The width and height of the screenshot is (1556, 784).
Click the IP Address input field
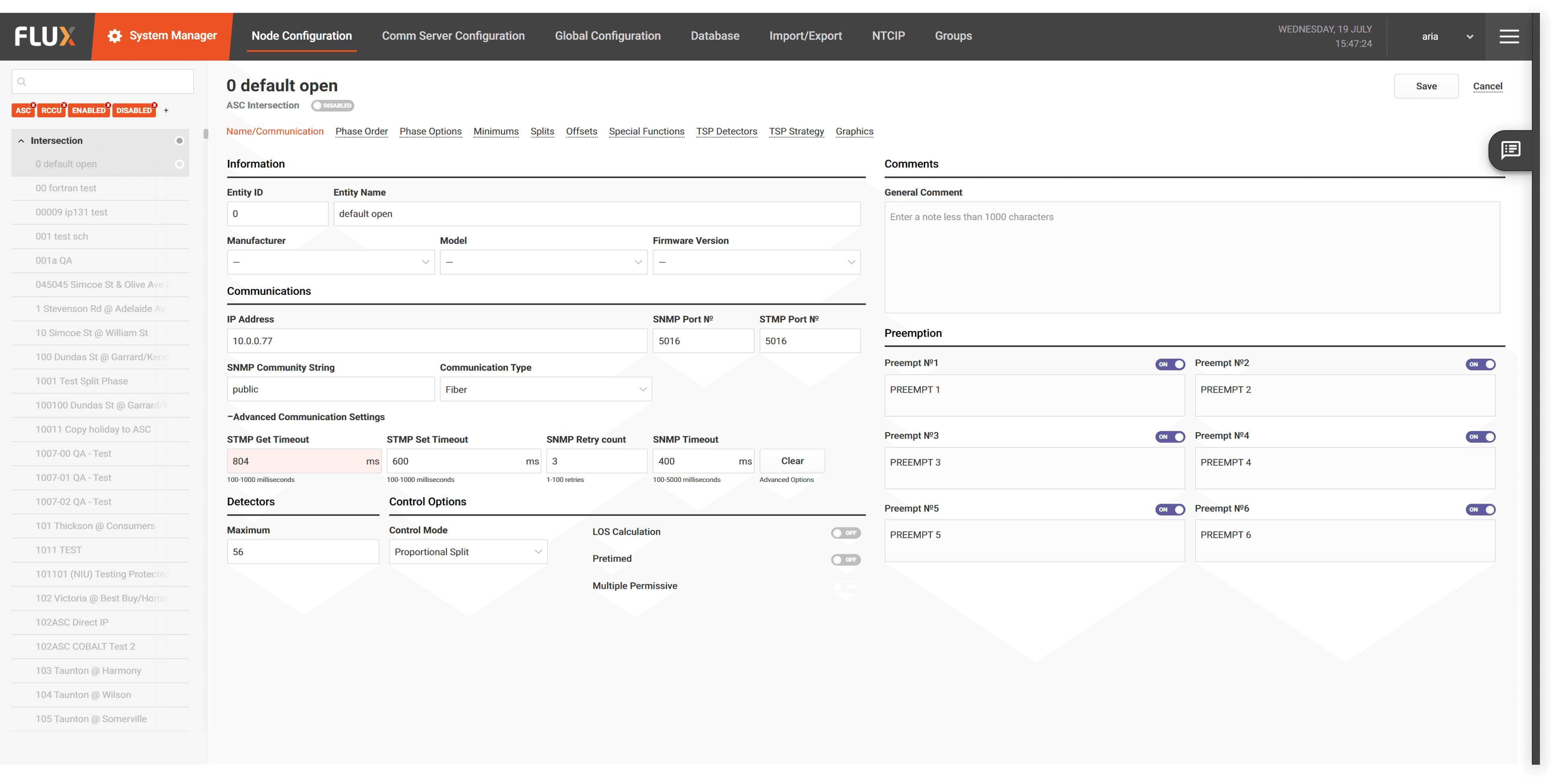click(436, 341)
